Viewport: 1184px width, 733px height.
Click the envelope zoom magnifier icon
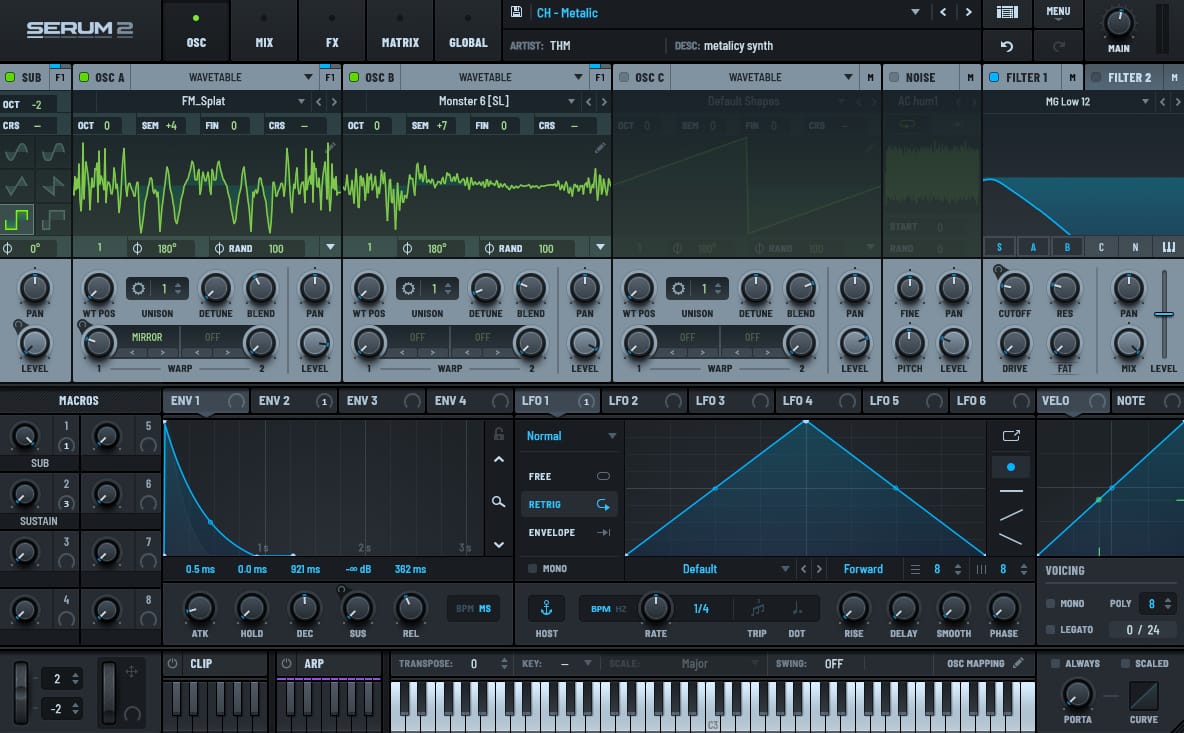pyautogui.click(x=498, y=501)
